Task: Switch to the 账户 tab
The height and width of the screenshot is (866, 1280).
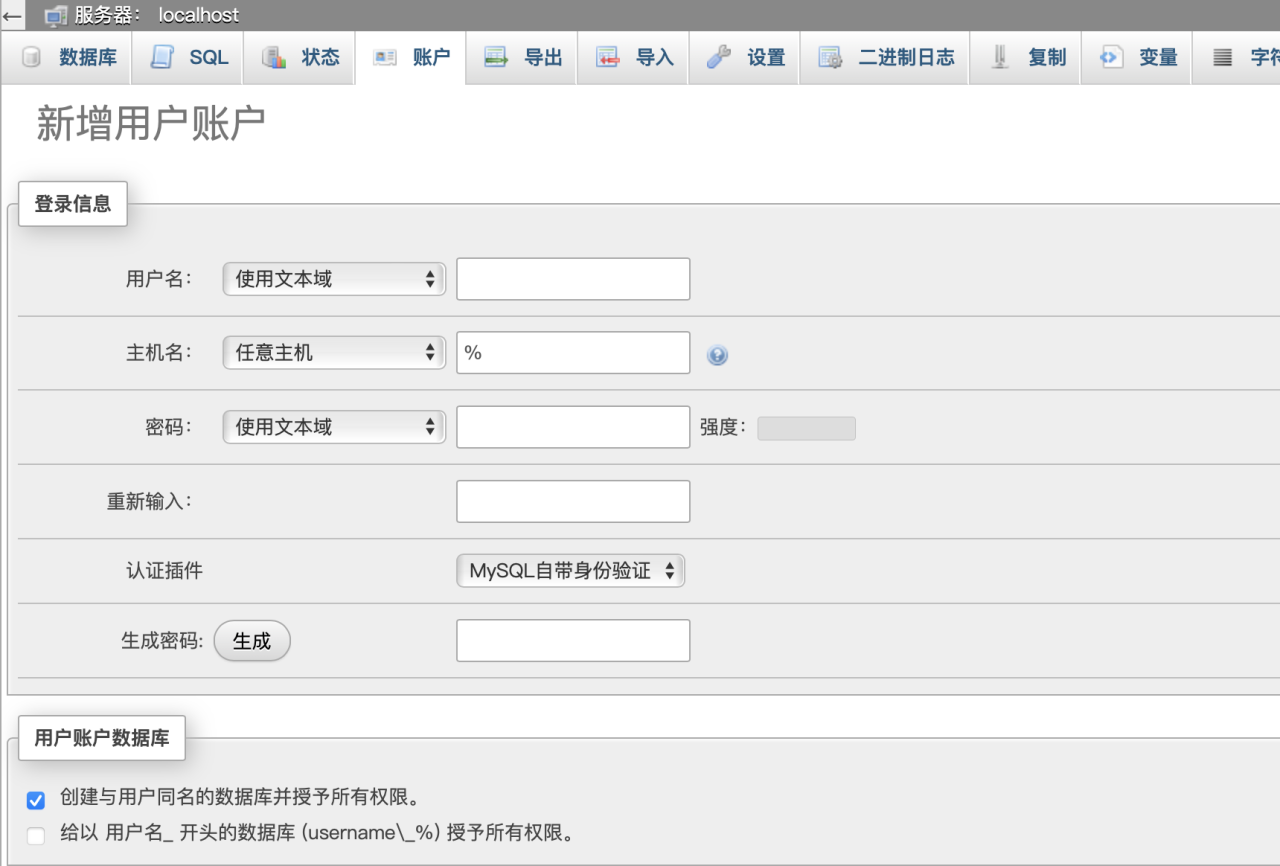Action: [411, 57]
